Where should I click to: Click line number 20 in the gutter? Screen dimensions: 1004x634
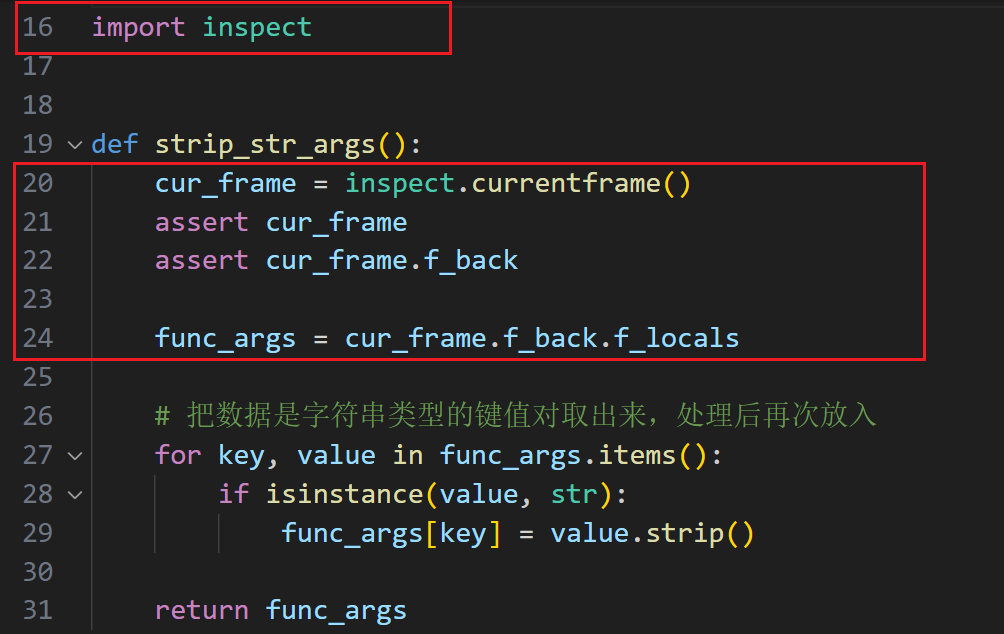pyautogui.click(x=37, y=183)
